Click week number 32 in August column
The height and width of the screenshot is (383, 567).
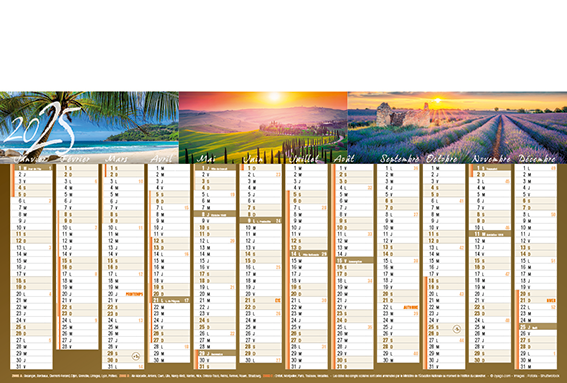coord(370,188)
